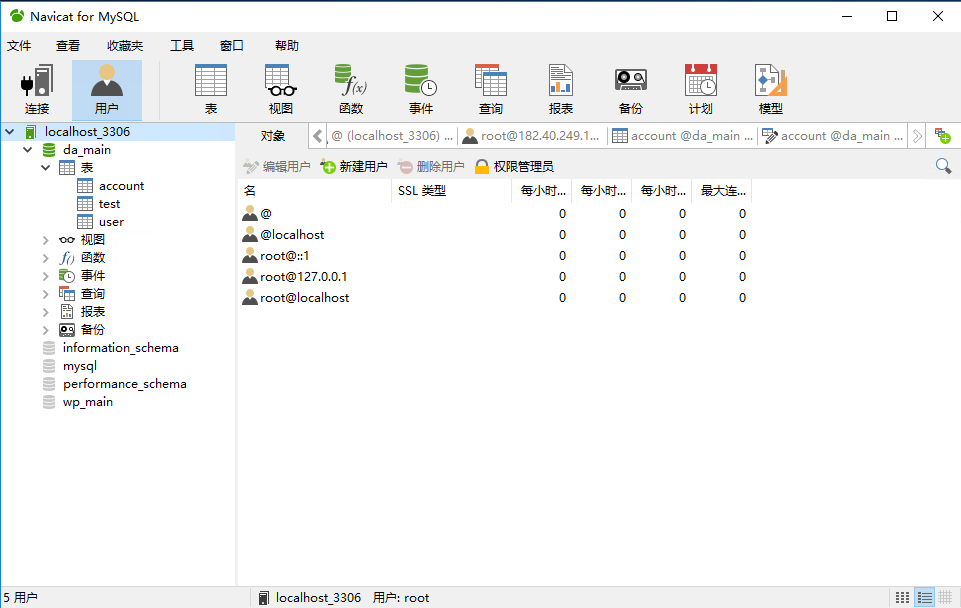The height and width of the screenshot is (608, 961).
Task: Open the 计划 (Schedule) toolbar icon
Action: coord(701,90)
